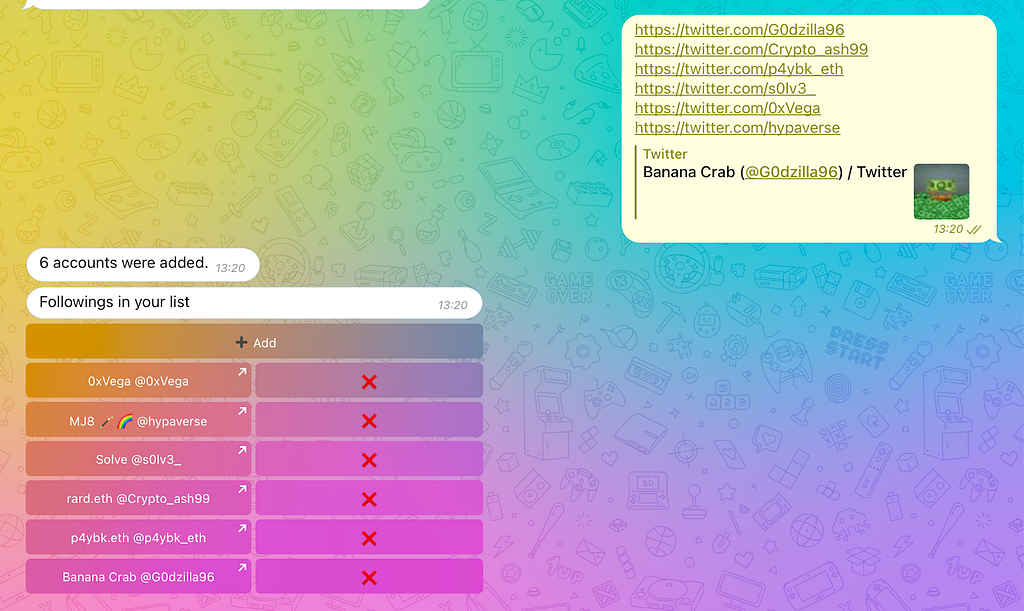Remove Banana Crab with its red X
Image resolution: width=1024 pixels, height=611 pixels.
(x=369, y=577)
